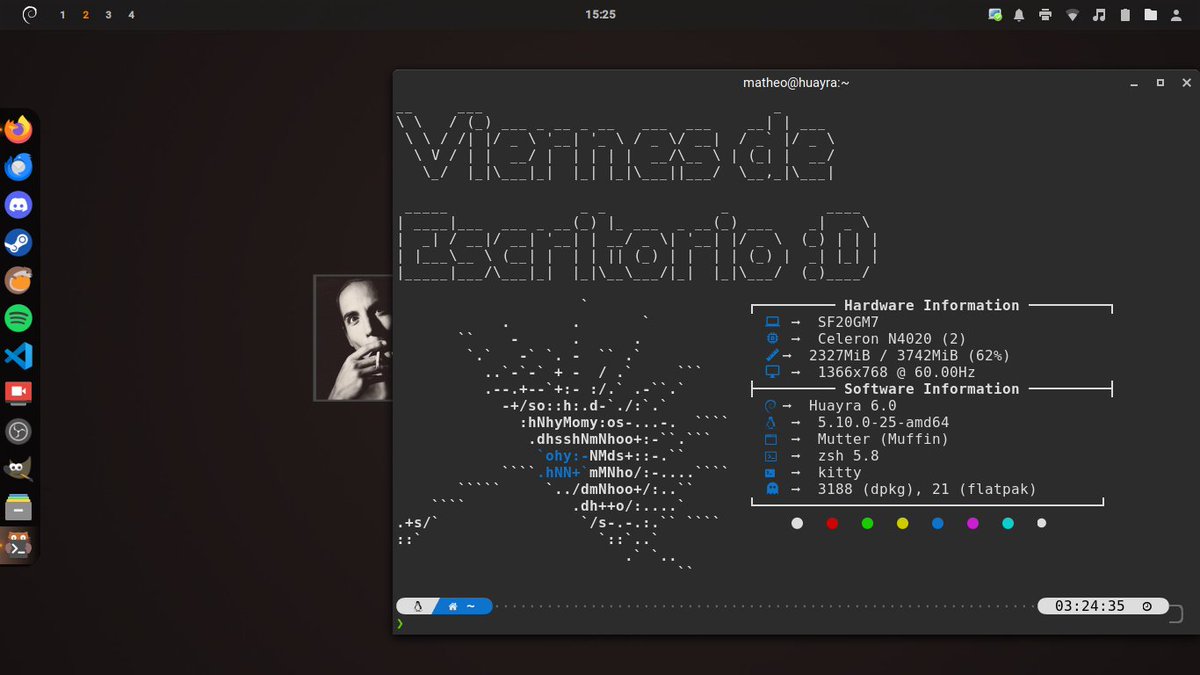Open GIMP from the dock
The width and height of the screenshot is (1200, 675).
click(x=18, y=469)
